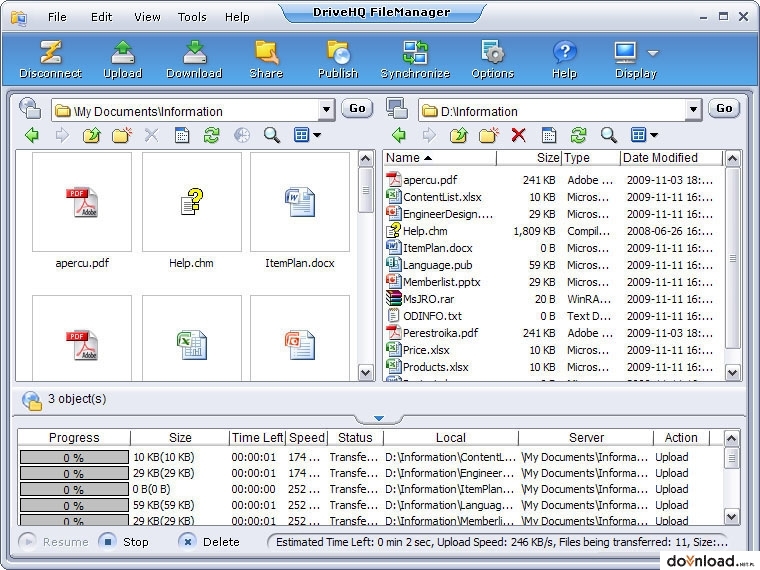Go back in local pane navigation
760x570 pixels.
coord(399,135)
